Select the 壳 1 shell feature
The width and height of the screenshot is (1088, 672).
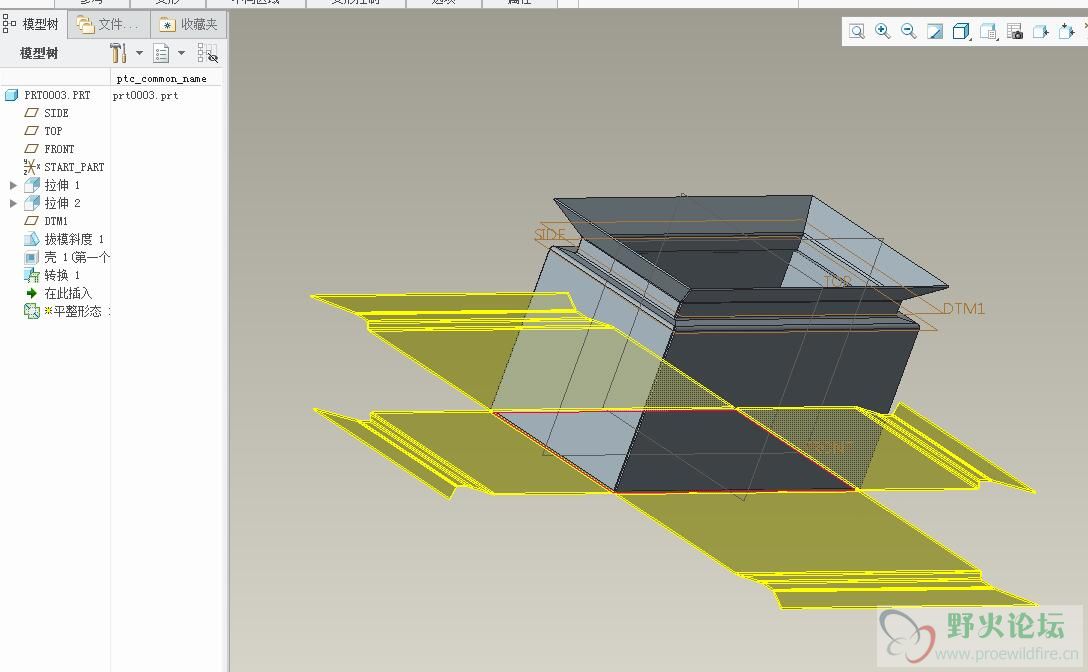coord(76,258)
